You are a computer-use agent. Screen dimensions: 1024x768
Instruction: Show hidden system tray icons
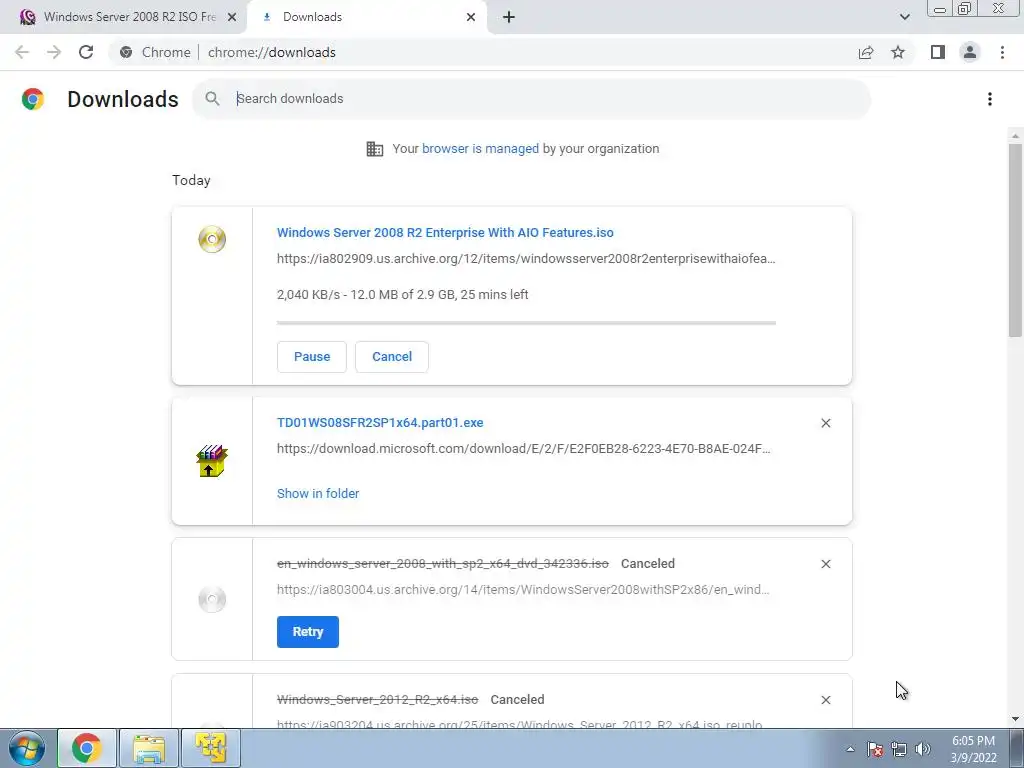[x=850, y=749]
